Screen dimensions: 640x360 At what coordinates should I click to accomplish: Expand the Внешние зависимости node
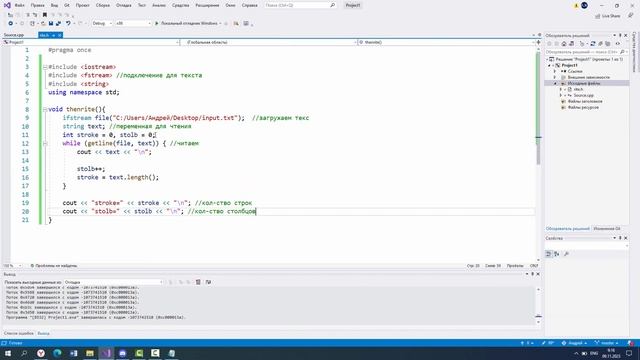tap(555, 77)
